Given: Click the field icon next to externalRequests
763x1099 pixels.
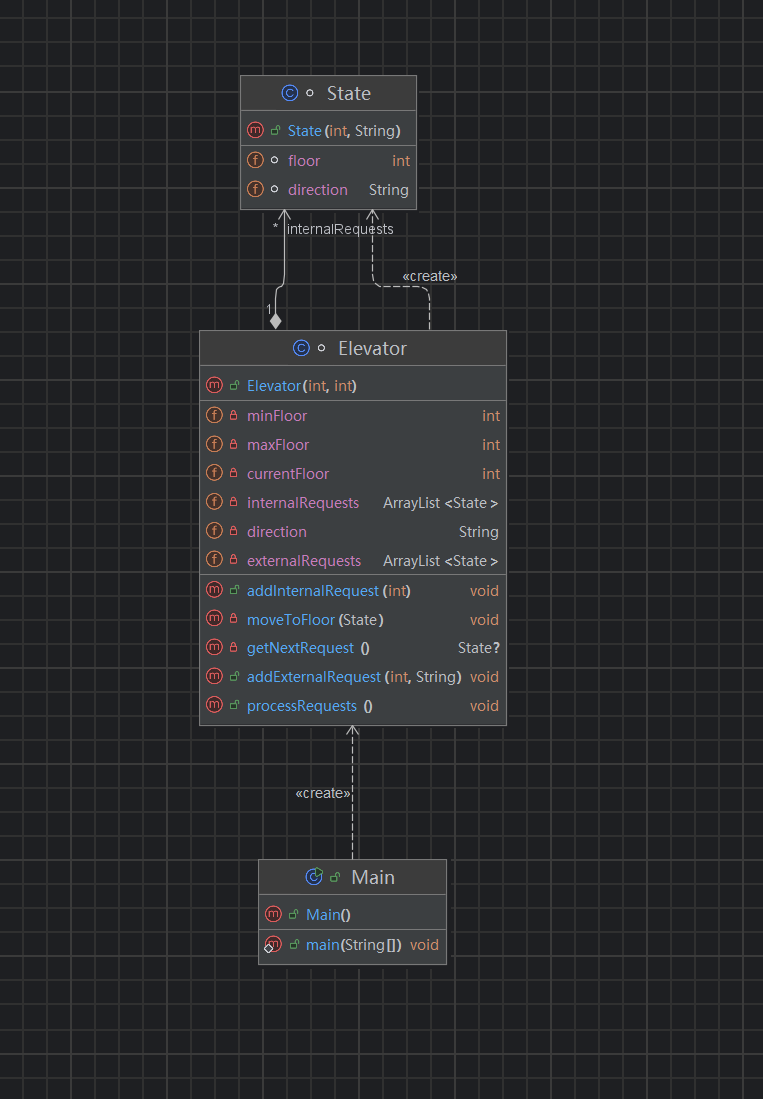Looking at the screenshot, I should pos(214,559).
